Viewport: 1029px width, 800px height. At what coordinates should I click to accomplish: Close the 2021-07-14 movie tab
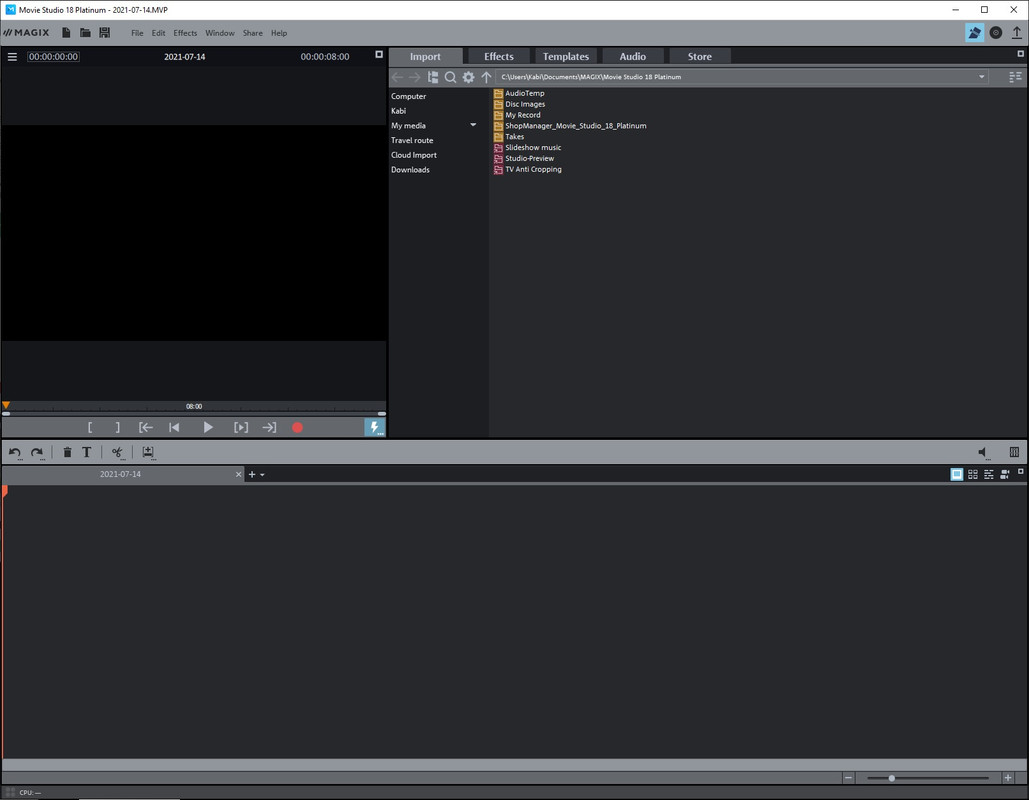pos(238,474)
